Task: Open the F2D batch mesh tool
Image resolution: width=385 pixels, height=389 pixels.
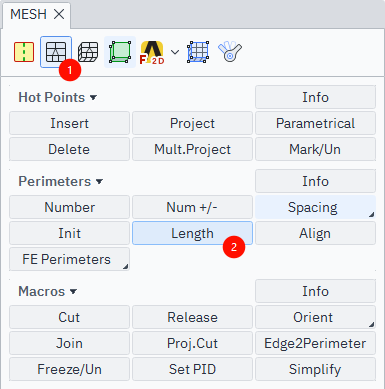Action: [x=152, y=52]
